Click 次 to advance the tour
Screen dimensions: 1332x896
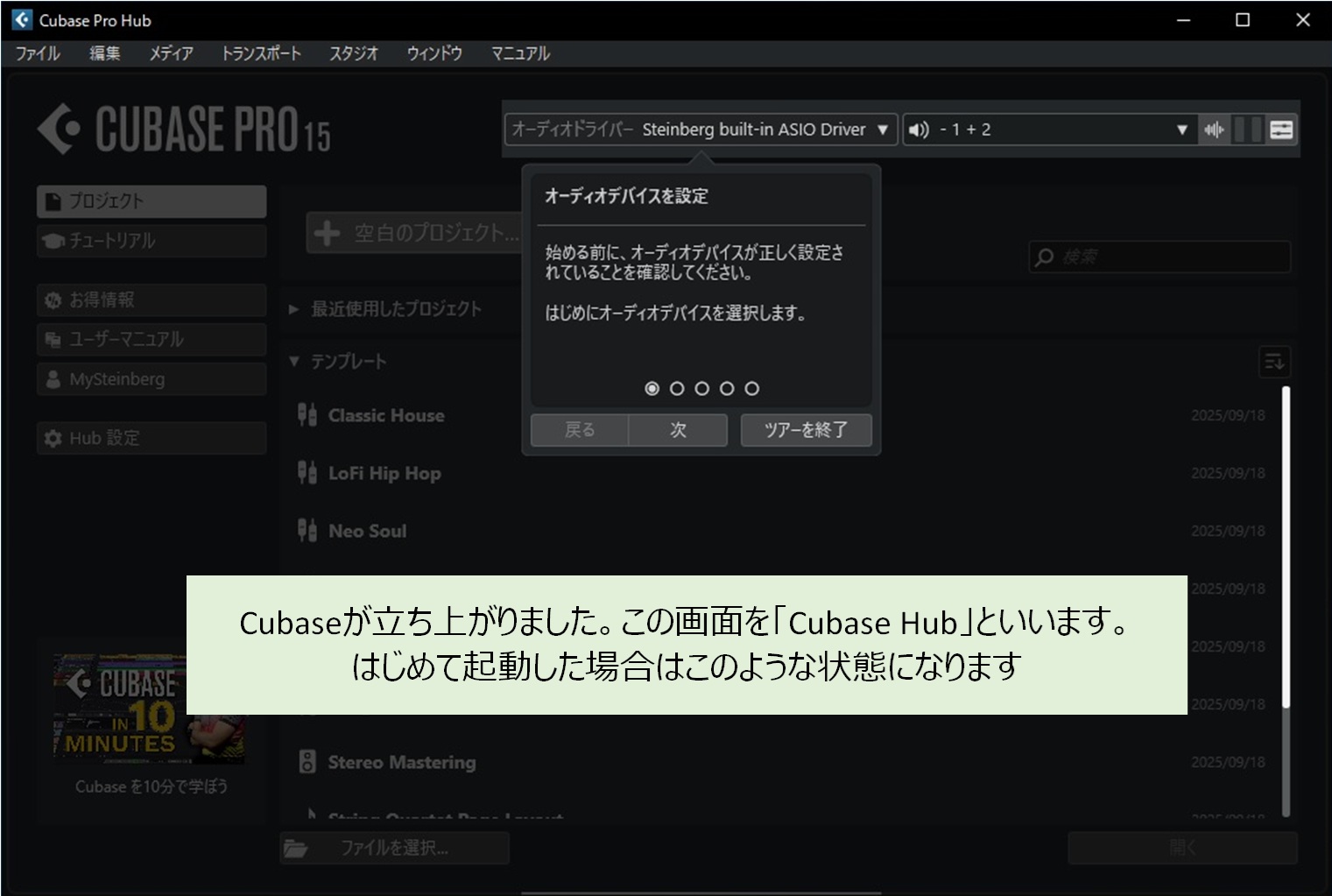pyautogui.click(x=678, y=430)
